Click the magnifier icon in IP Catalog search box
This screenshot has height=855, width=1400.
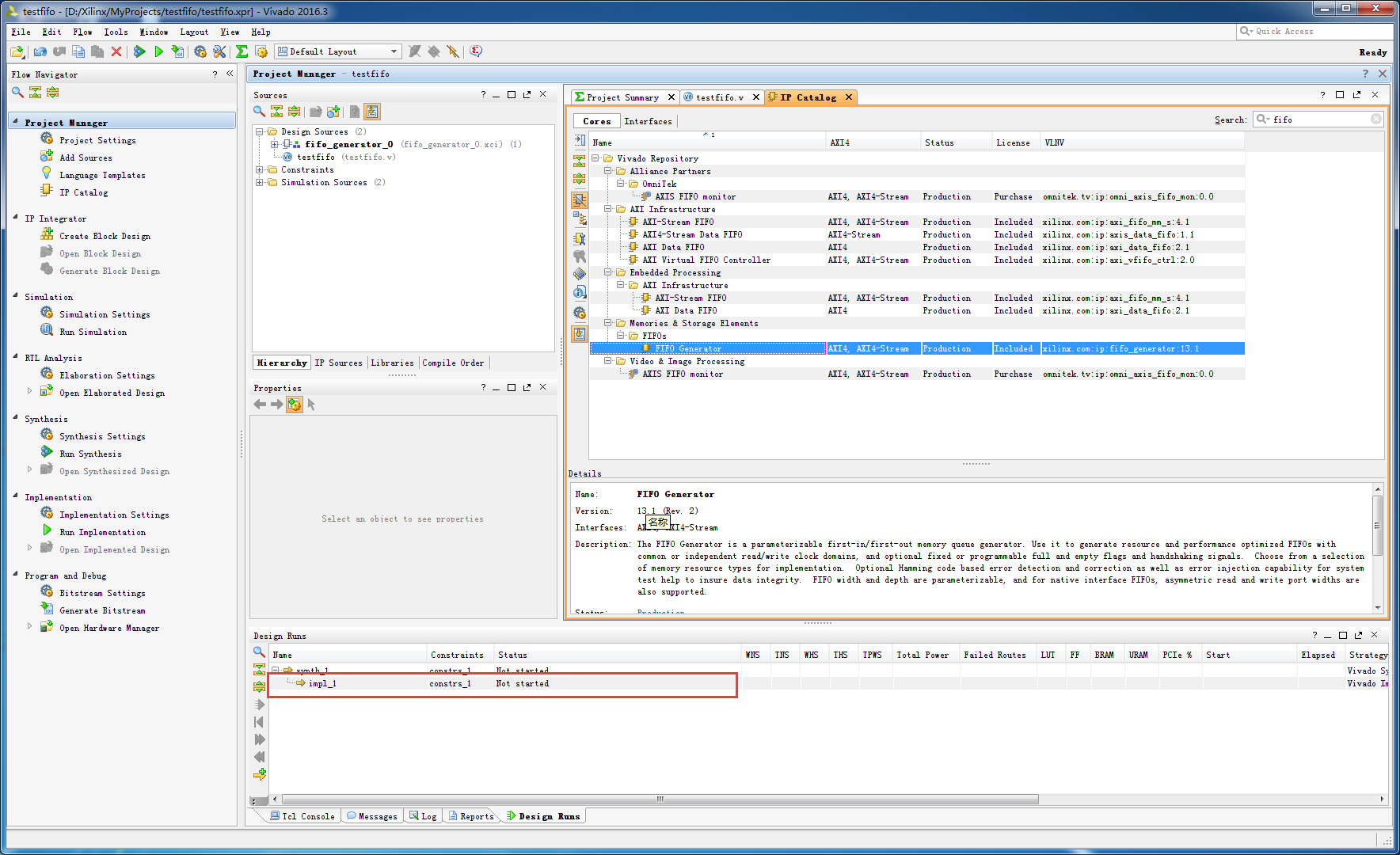[1263, 120]
